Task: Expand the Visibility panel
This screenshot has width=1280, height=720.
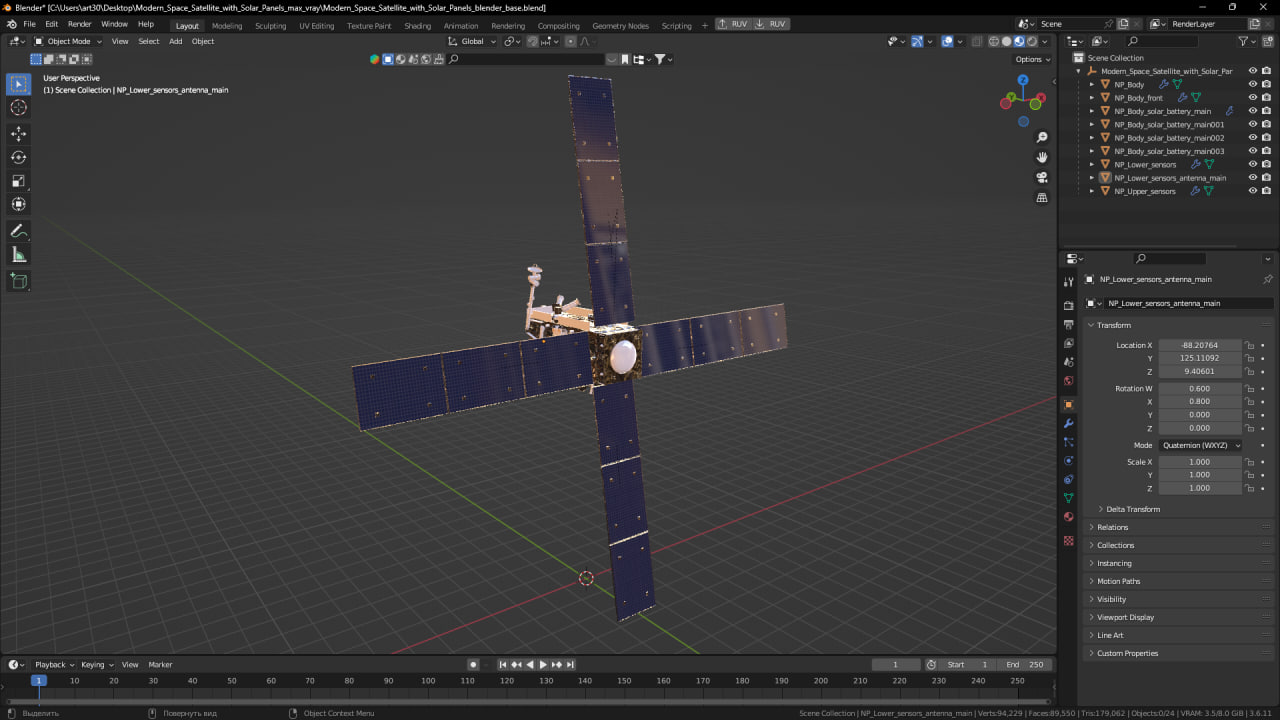Action: [1111, 599]
